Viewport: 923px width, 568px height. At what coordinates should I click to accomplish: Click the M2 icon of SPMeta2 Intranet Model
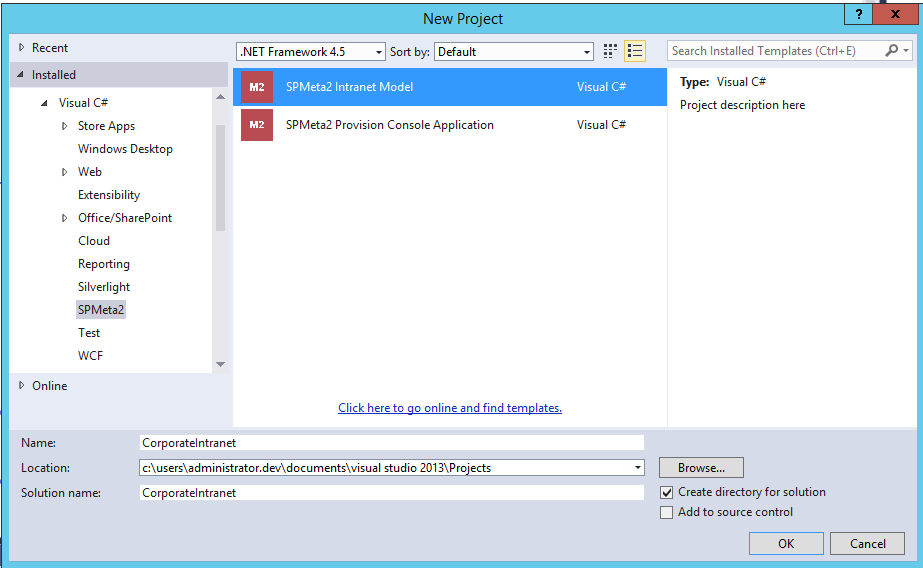click(257, 87)
